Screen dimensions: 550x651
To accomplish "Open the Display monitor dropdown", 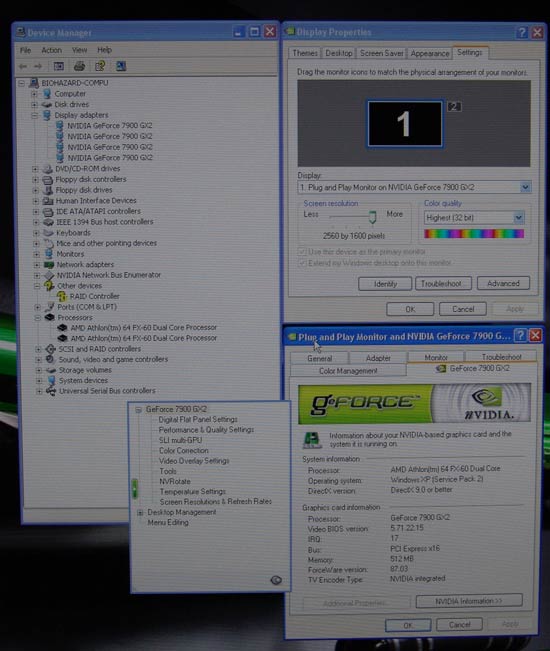I will tap(525, 187).
